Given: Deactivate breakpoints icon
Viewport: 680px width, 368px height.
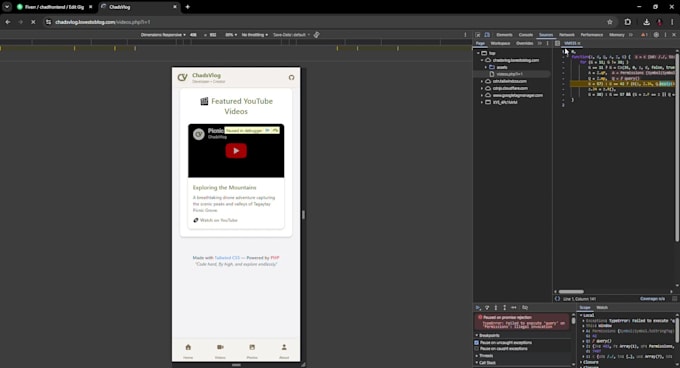Looking at the screenshot, I should 525,307.
